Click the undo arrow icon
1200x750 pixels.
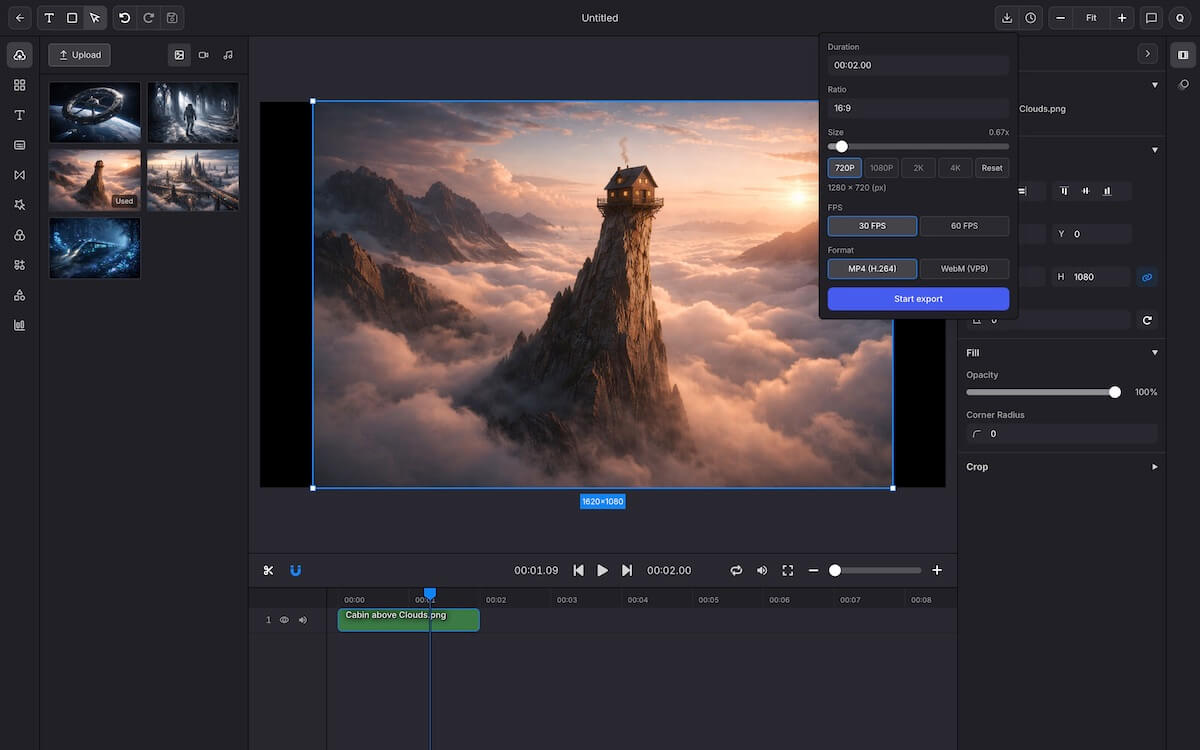125,18
